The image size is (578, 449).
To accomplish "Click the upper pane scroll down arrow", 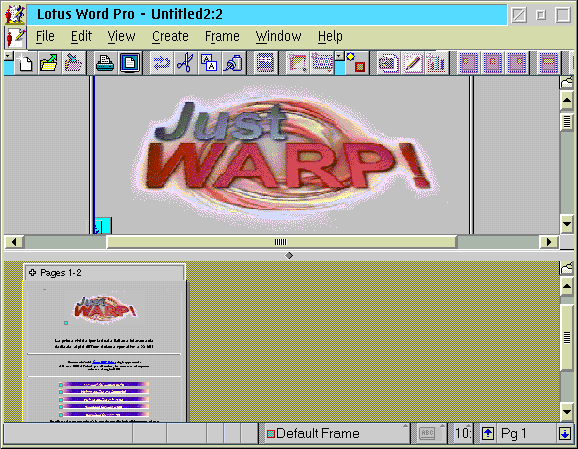I will (567, 224).
